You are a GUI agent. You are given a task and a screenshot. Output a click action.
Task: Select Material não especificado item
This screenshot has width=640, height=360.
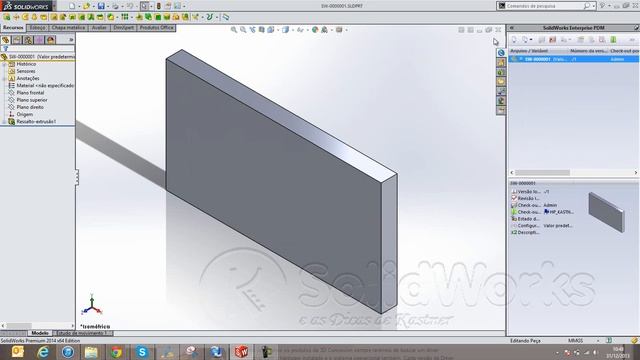click(45, 86)
